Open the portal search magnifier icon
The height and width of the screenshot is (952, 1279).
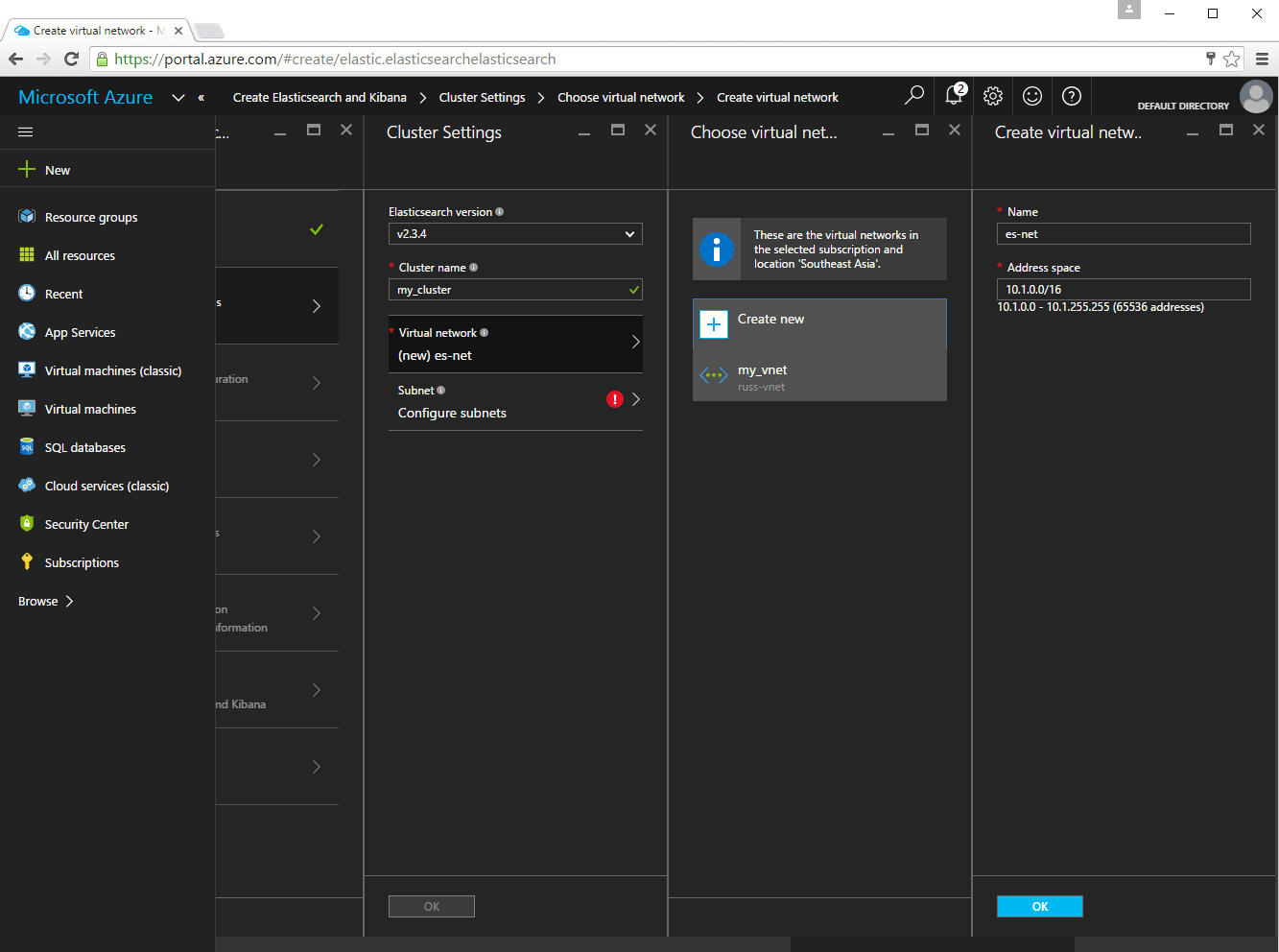(x=914, y=96)
